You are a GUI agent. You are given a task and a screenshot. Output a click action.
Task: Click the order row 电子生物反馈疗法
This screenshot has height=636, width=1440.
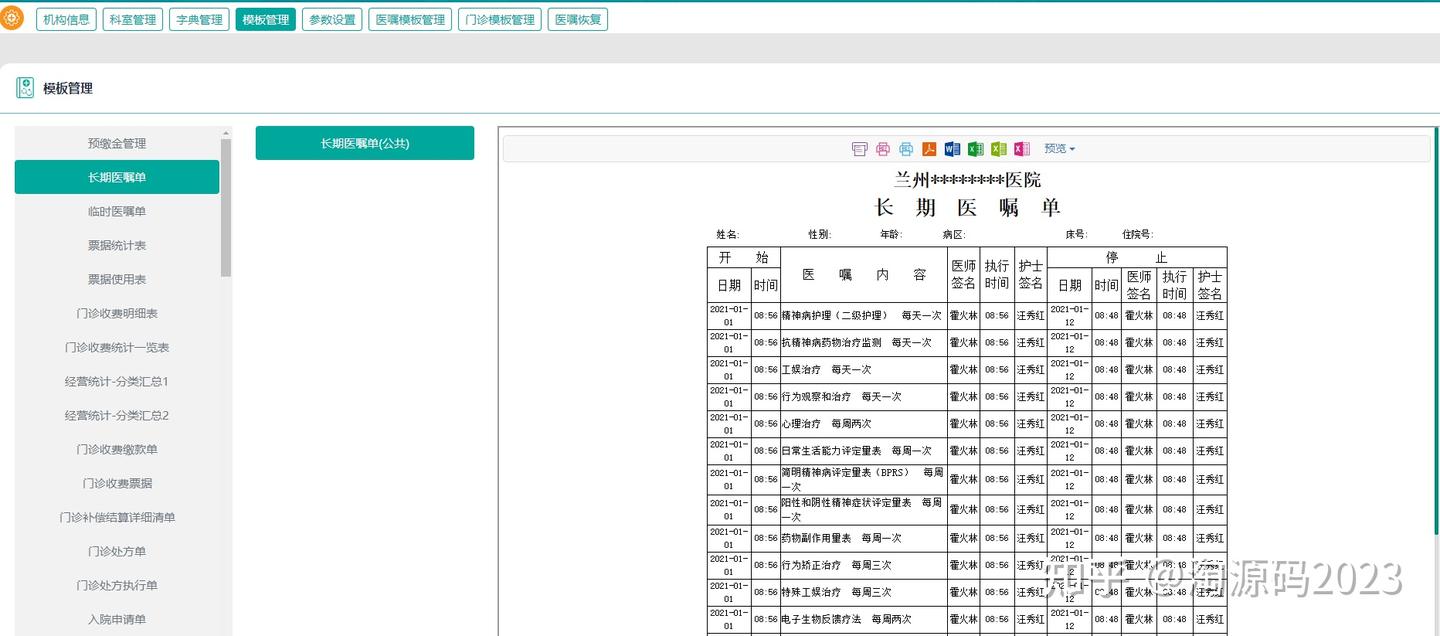point(863,619)
